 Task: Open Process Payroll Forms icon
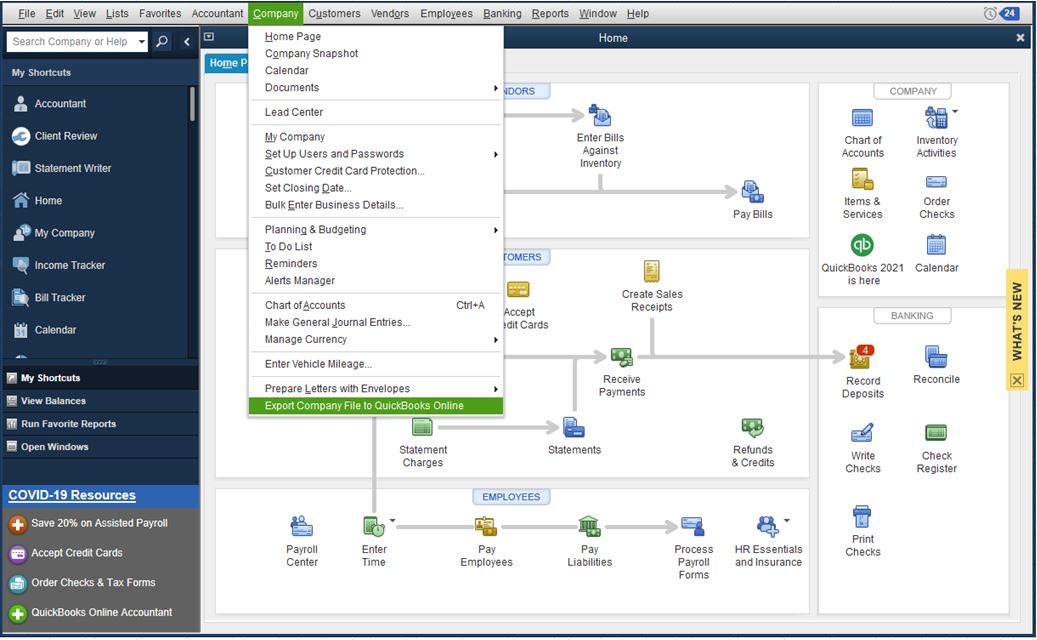(x=692, y=527)
